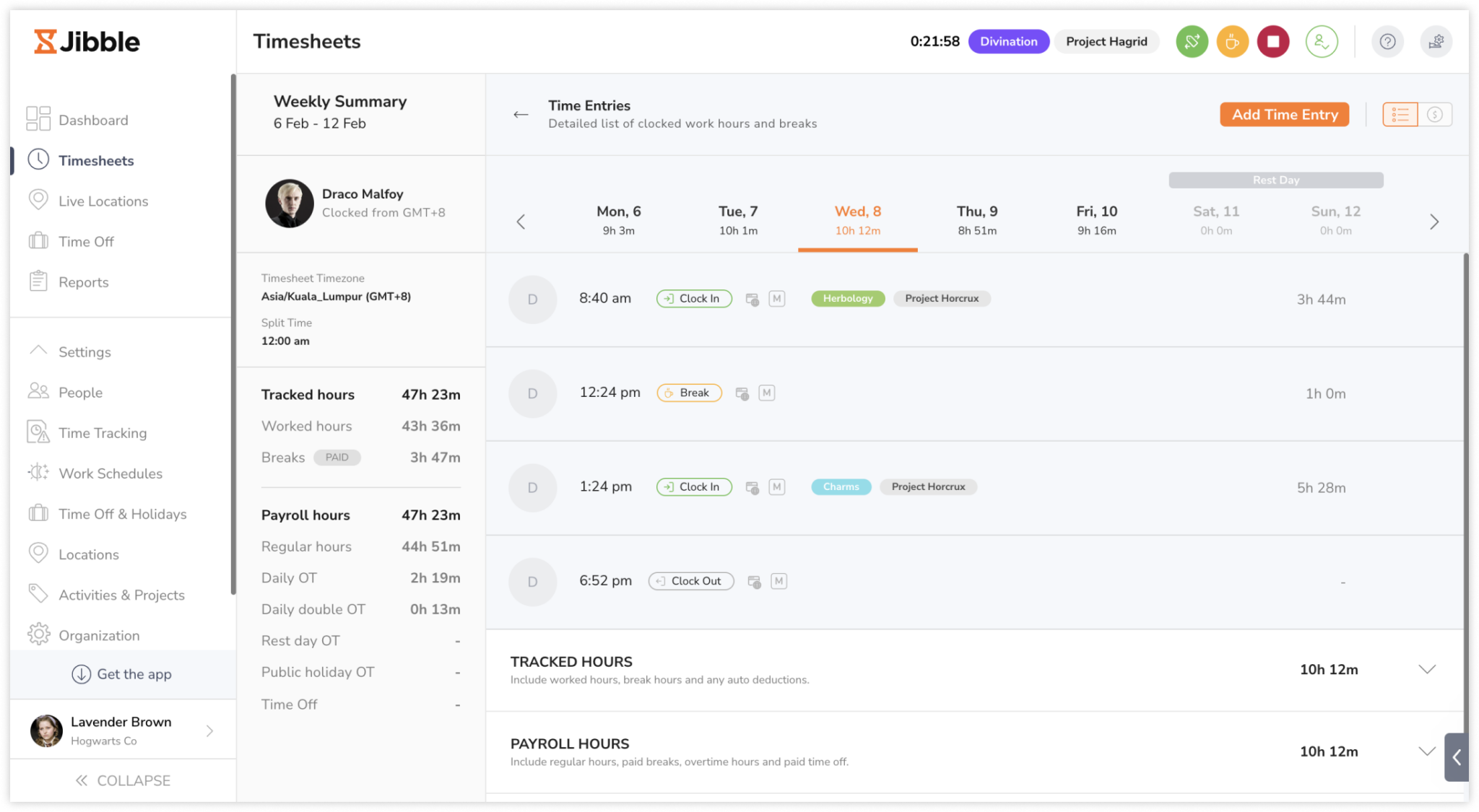Screen dimensions: 1479x812
Task: Collapse the Settings section in the sidebar
Action: 38,352
